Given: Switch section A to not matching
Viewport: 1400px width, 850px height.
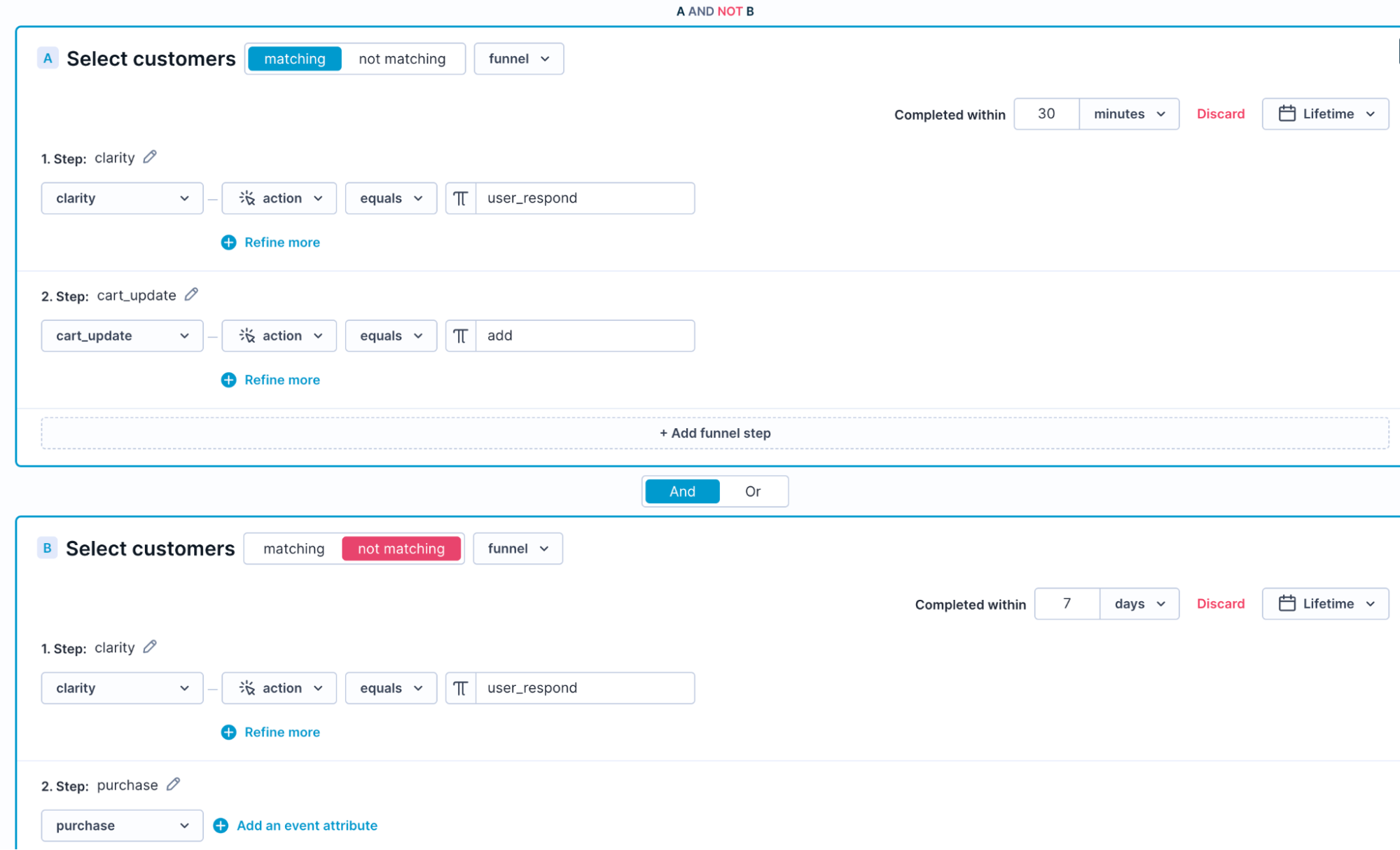Looking at the screenshot, I should pos(401,58).
